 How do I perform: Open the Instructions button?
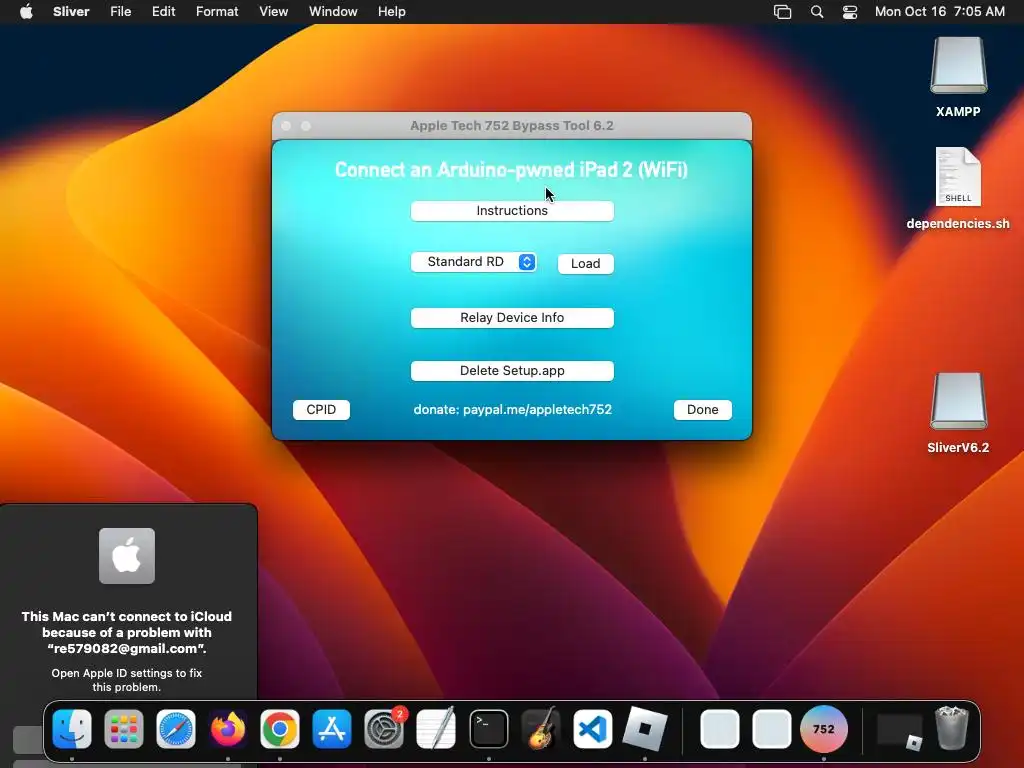[512, 211]
